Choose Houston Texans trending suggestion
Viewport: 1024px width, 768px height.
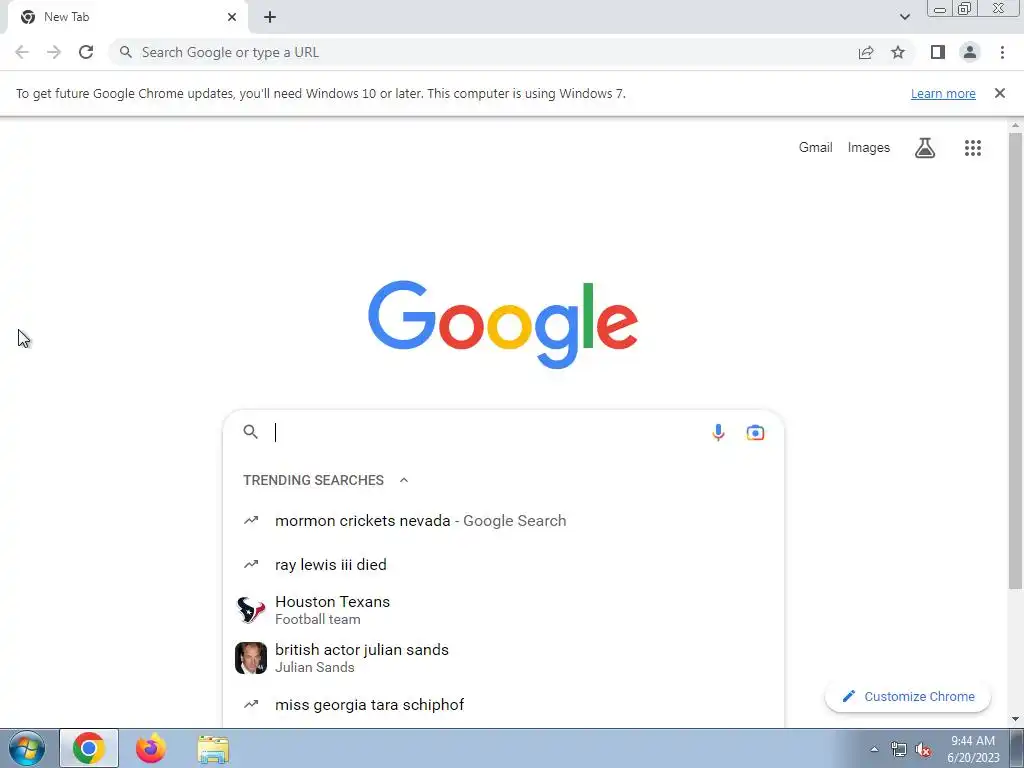coord(503,610)
